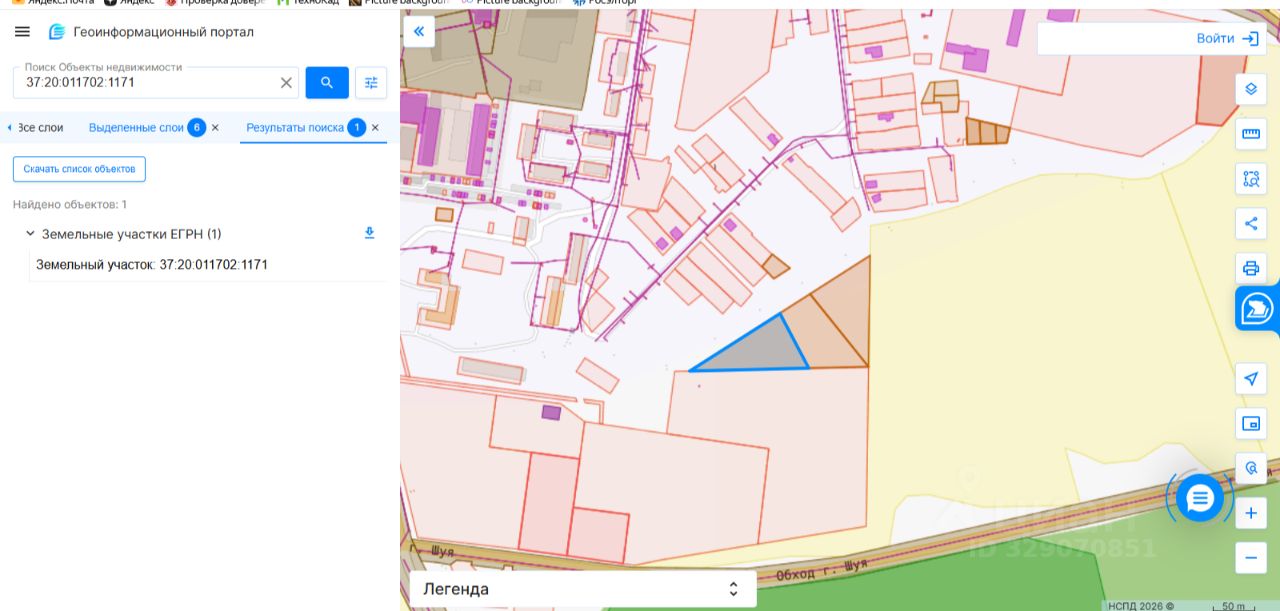Close the Результаты поиска tab
Screen dimensions: 1280x611
pos(375,128)
